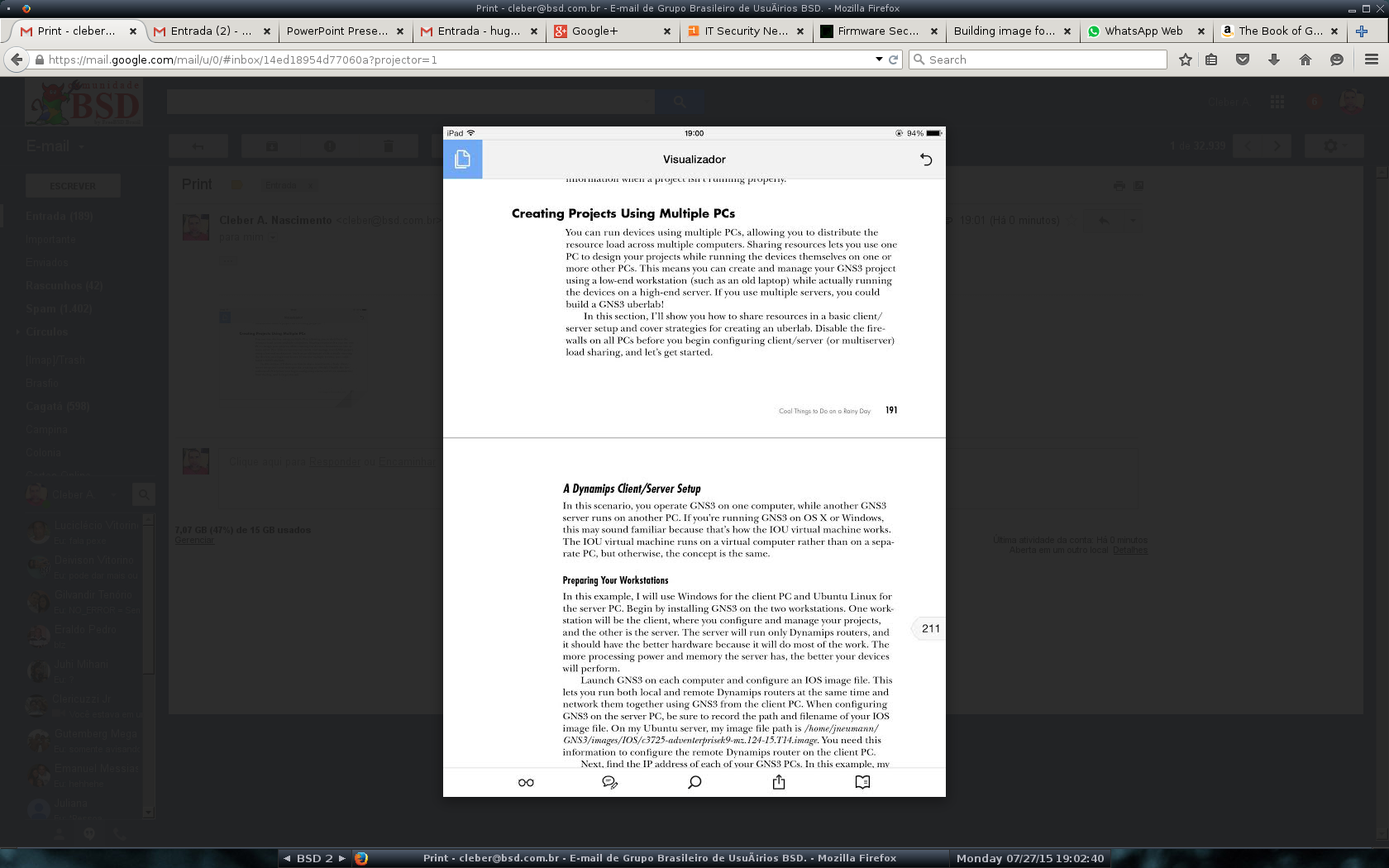
Task: Click the Gmail archive icon button
Action: coord(271,146)
